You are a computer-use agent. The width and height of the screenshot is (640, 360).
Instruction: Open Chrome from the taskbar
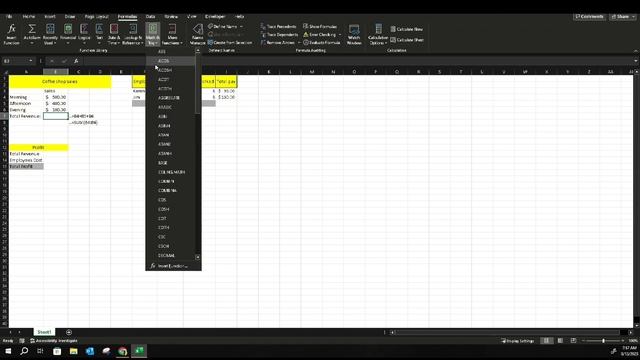[x=122, y=351]
